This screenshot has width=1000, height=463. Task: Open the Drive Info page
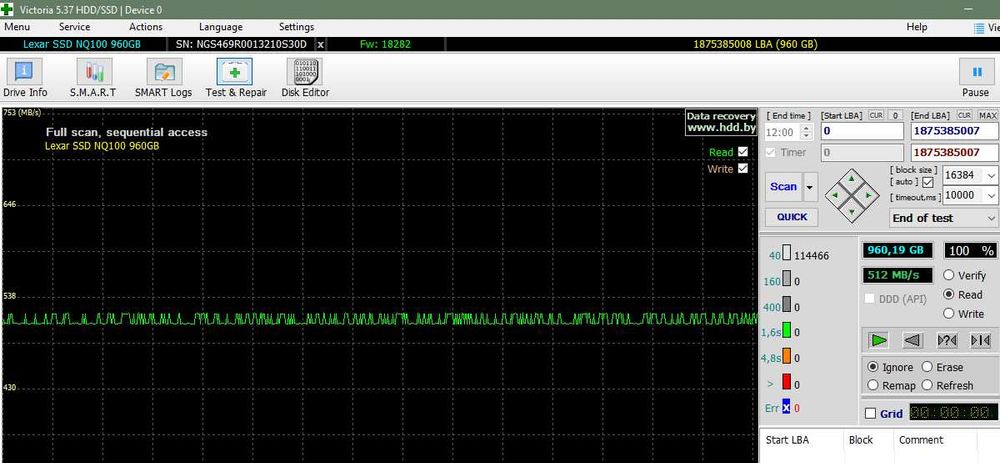tap(25, 78)
